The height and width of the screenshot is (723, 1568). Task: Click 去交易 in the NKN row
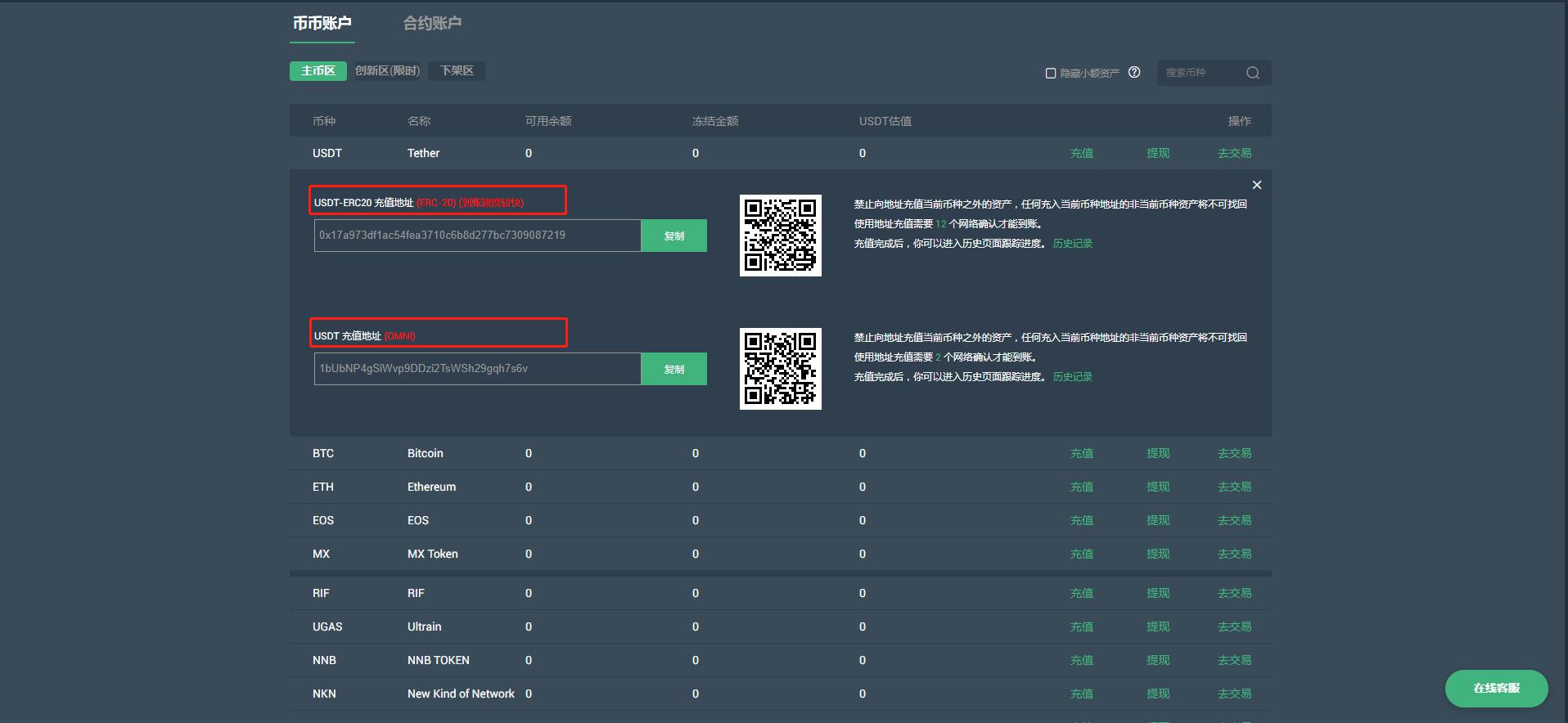1235,694
